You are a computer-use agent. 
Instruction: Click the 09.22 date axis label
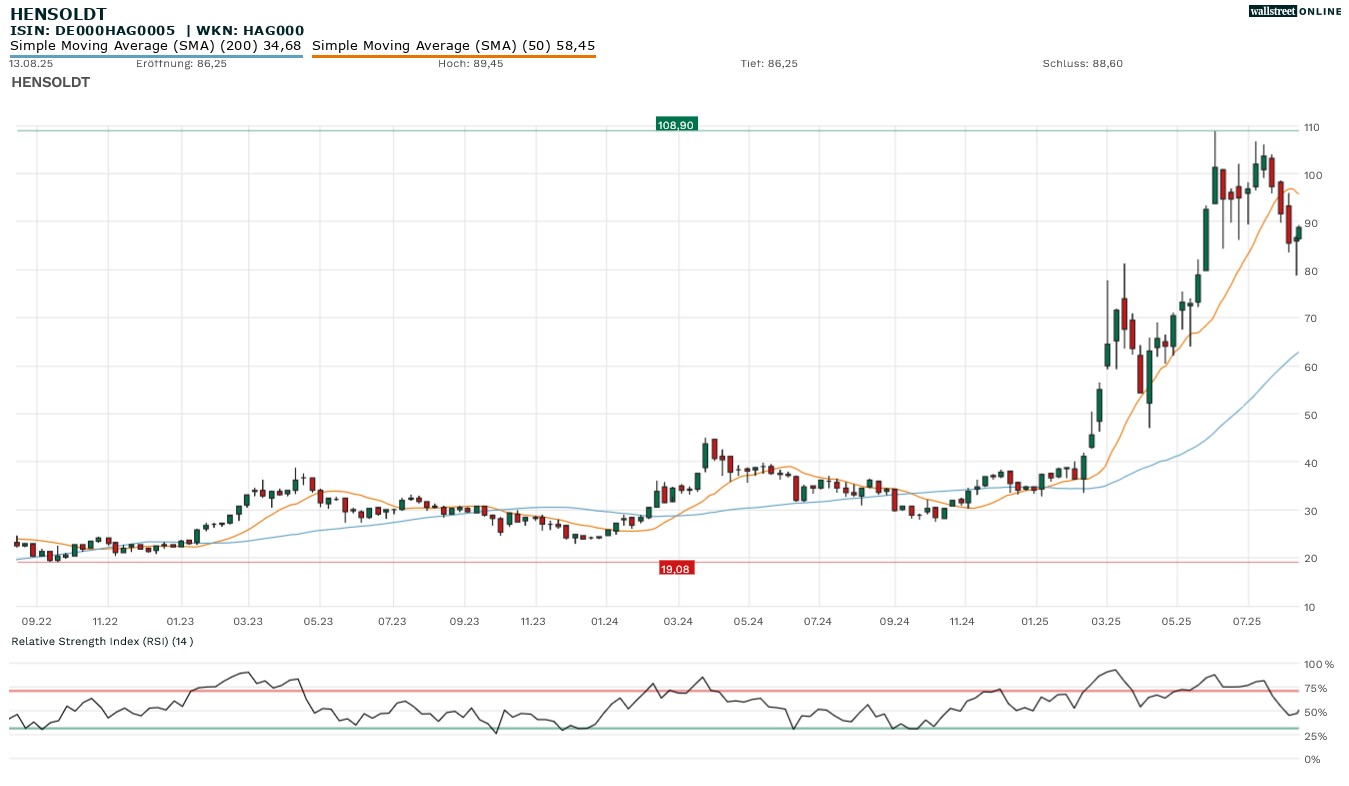(37, 622)
